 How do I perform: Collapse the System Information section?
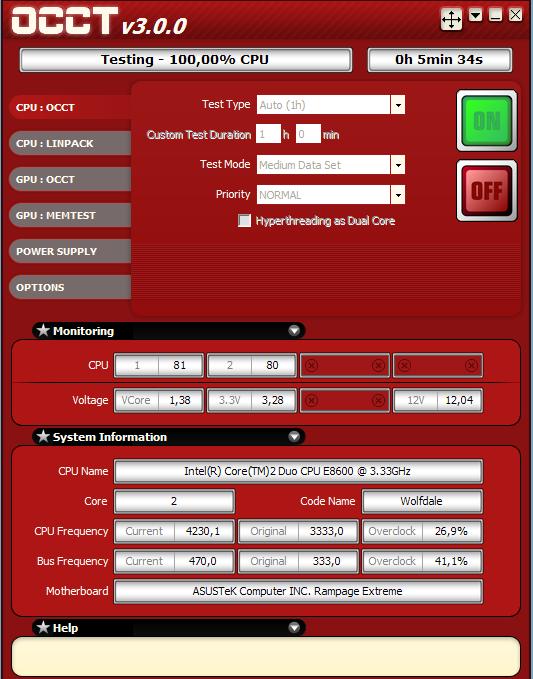pos(294,436)
